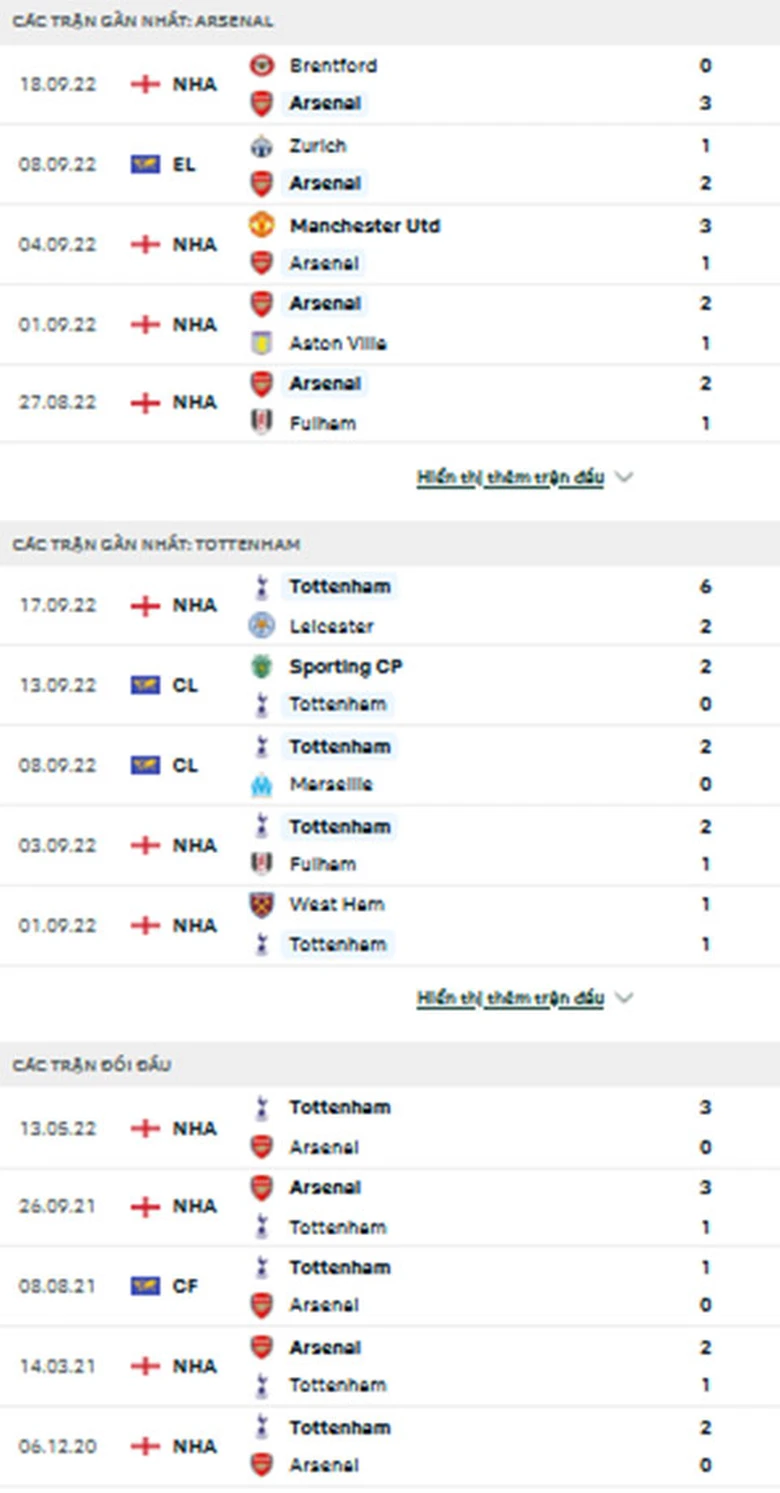Click the Aston Villa crest icon

click(261, 343)
